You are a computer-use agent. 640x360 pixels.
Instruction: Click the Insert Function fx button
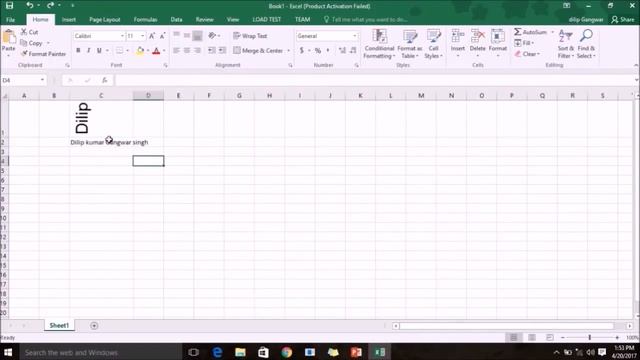(x=104, y=80)
